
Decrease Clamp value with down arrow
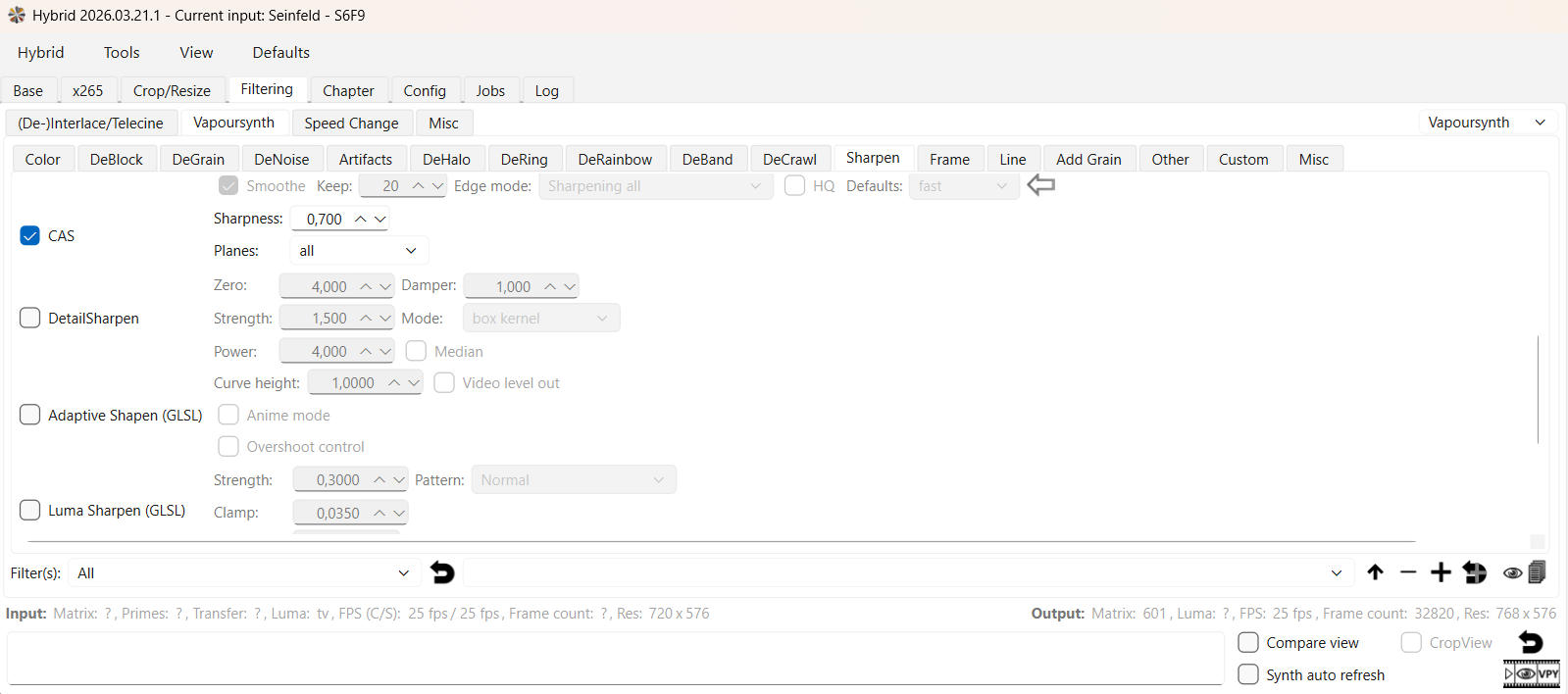(x=398, y=513)
